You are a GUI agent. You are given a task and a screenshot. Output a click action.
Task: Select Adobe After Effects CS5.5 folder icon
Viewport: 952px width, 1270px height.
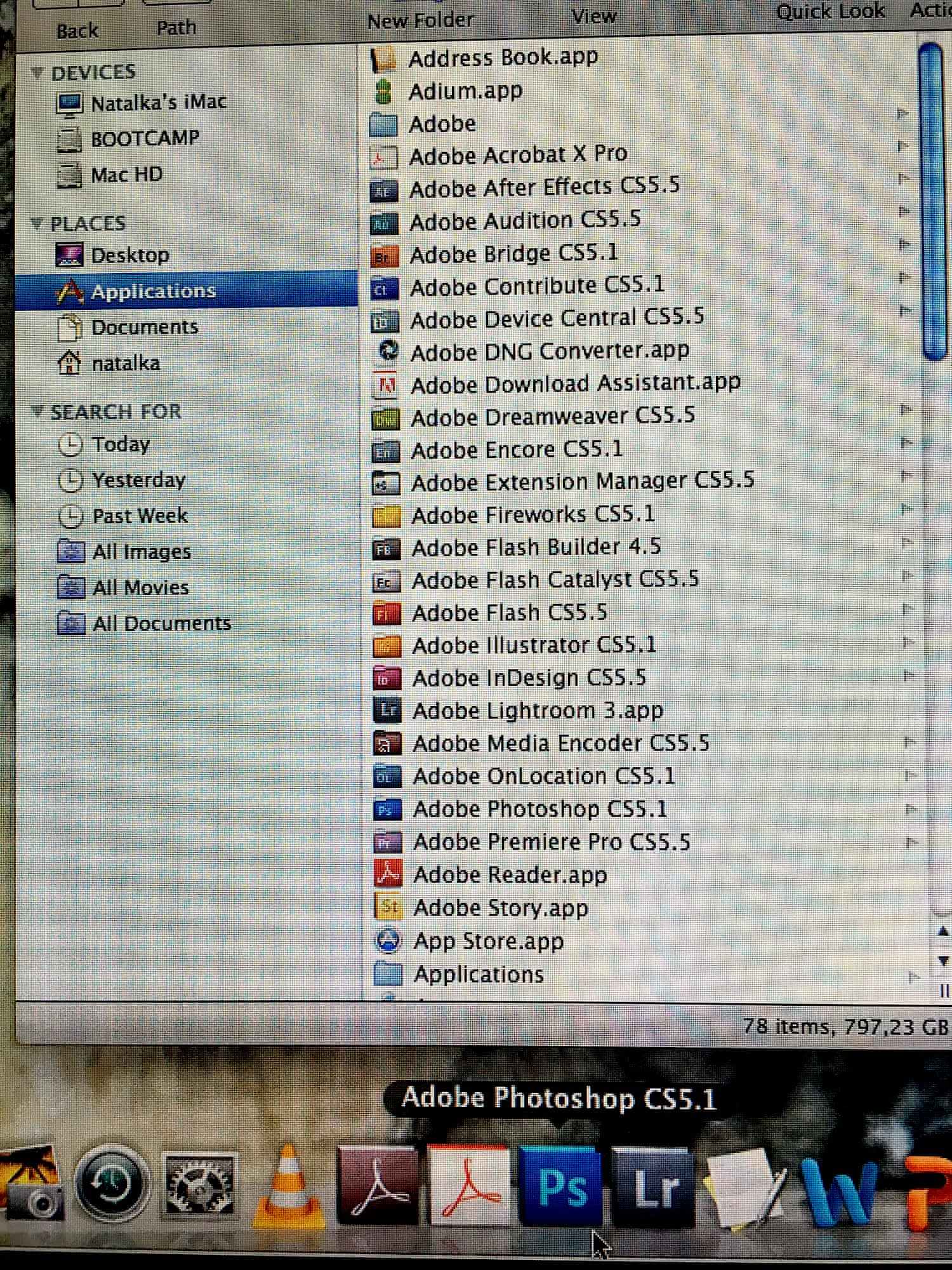(x=384, y=190)
